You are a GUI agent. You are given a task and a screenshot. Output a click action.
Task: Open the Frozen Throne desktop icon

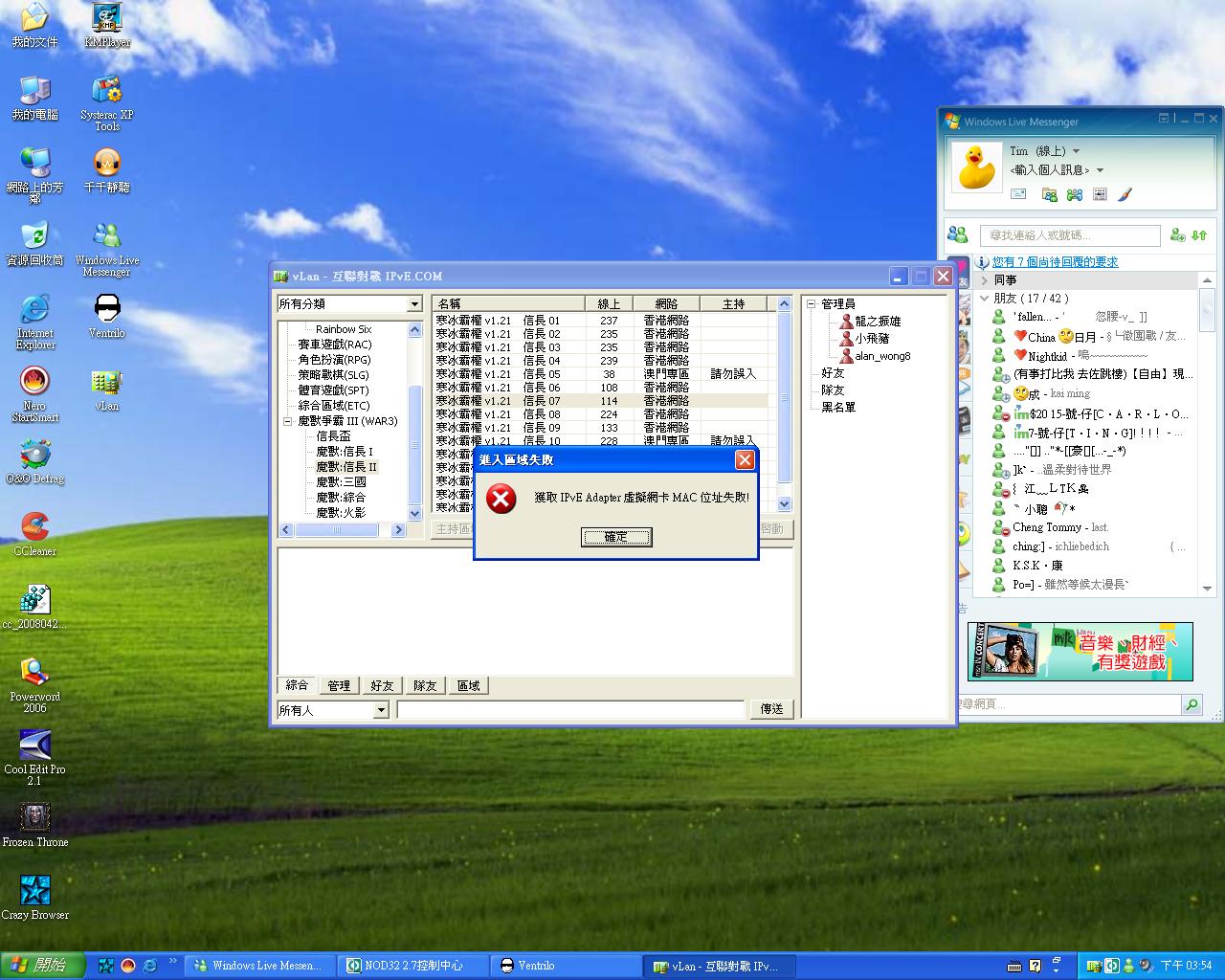click(x=34, y=818)
